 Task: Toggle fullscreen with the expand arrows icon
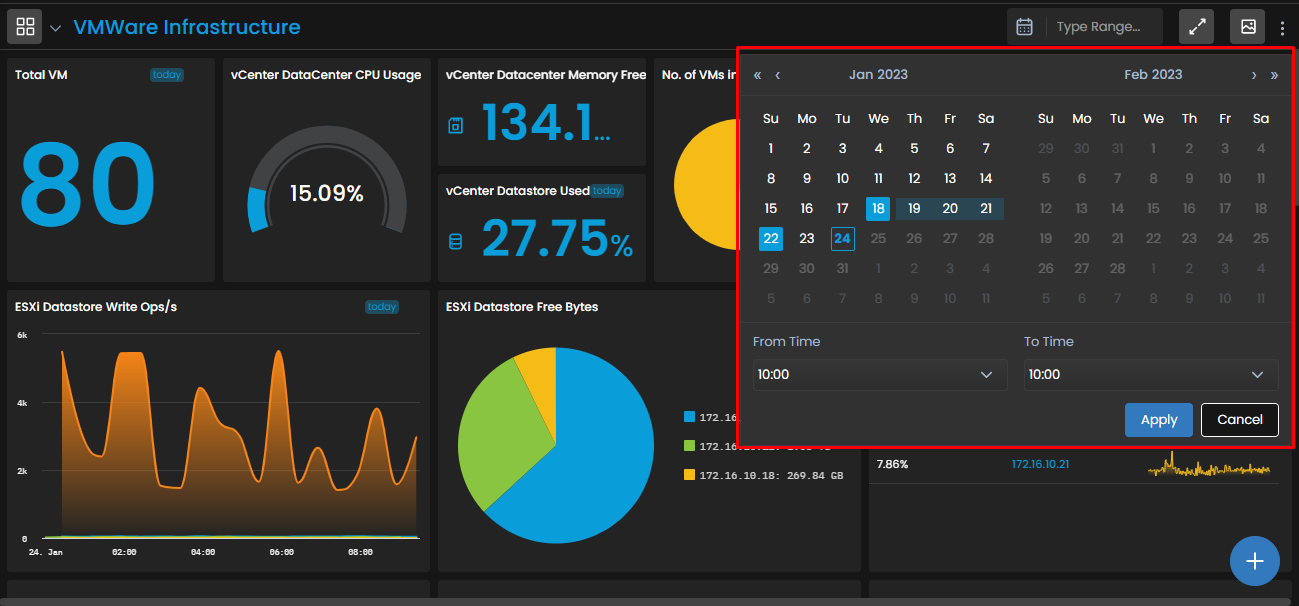(1197, 27)
